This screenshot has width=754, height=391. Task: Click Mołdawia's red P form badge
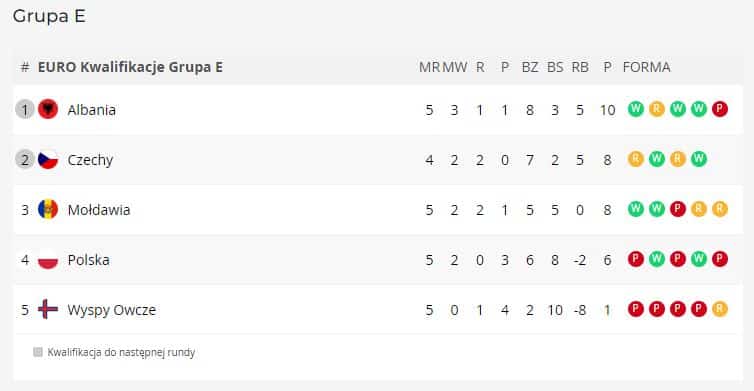point(678,209)
